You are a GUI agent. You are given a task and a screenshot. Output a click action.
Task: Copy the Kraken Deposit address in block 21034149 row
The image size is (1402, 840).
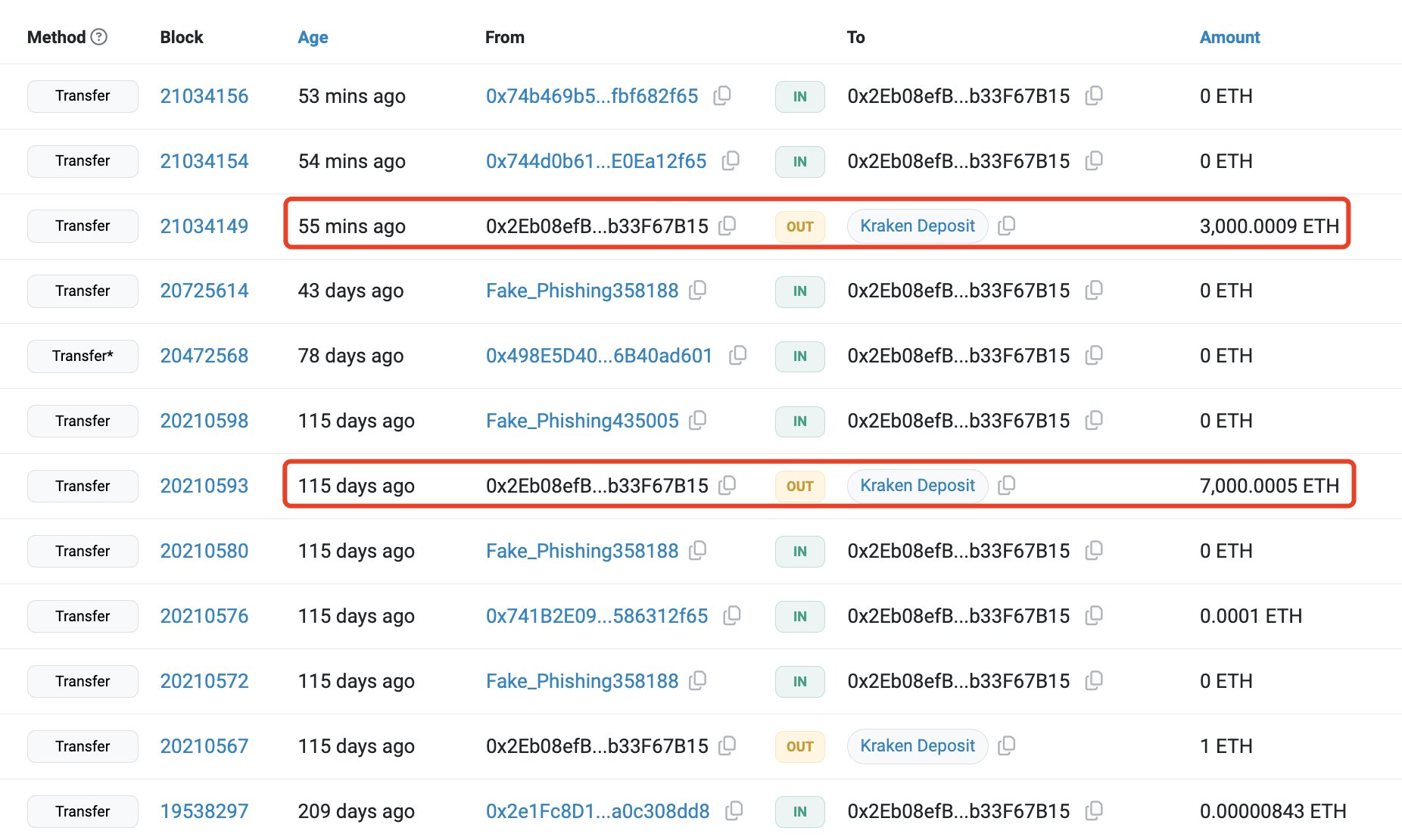1007,226
